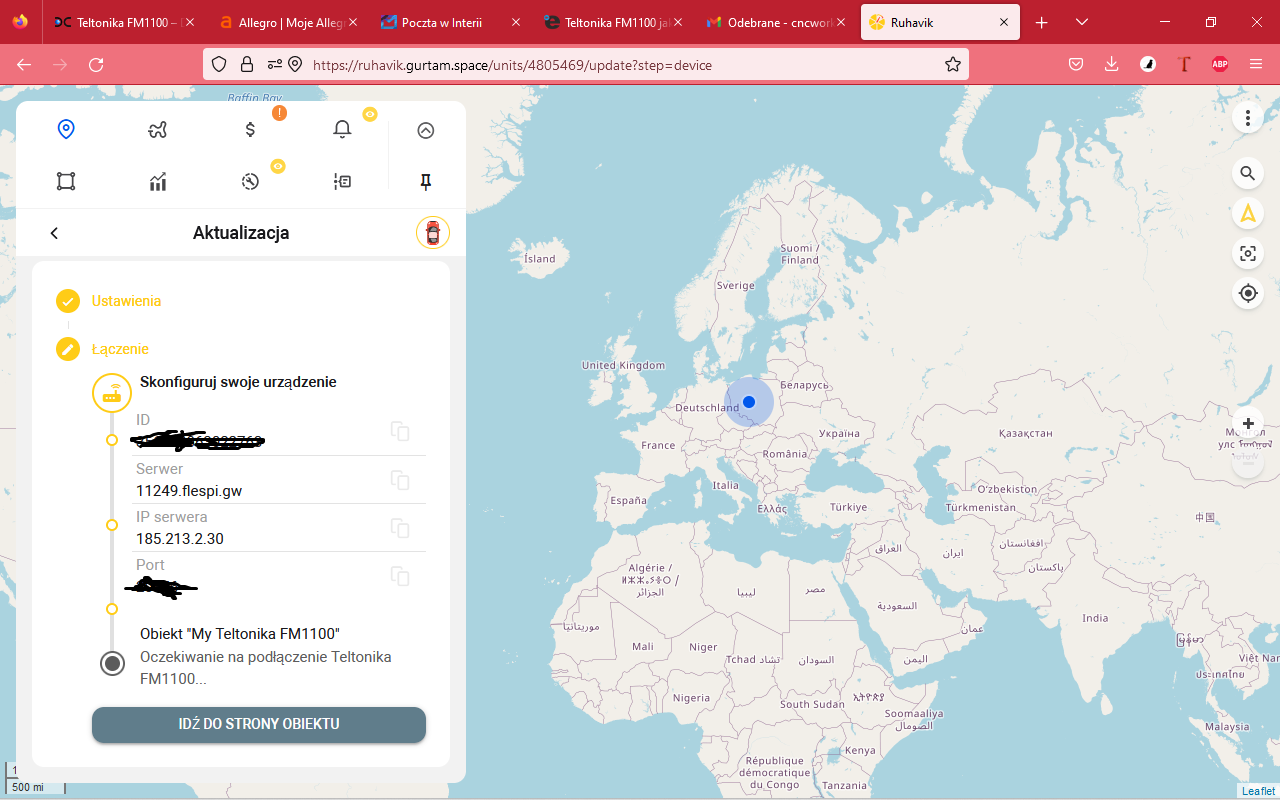The height and width of the screenshot is (800, 1280).
Task: Open a new browser tab
Action: tap(1042, 22)
